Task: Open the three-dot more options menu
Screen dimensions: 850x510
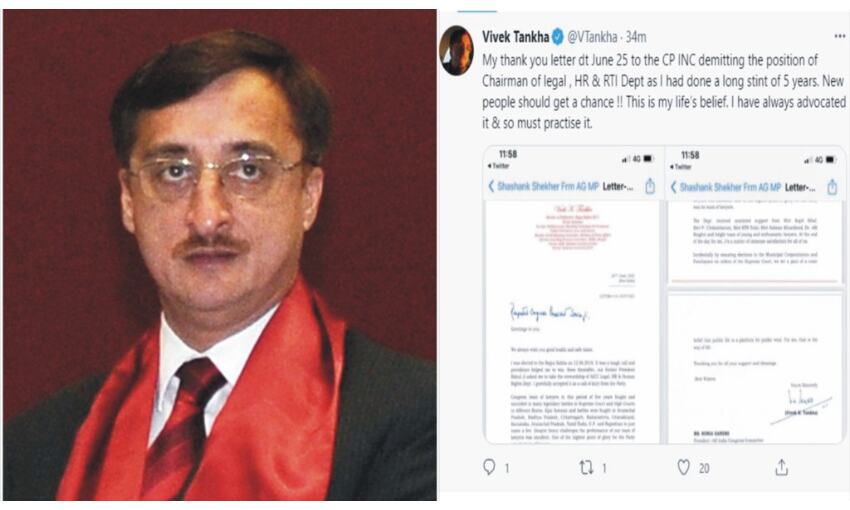Action: 840,36
